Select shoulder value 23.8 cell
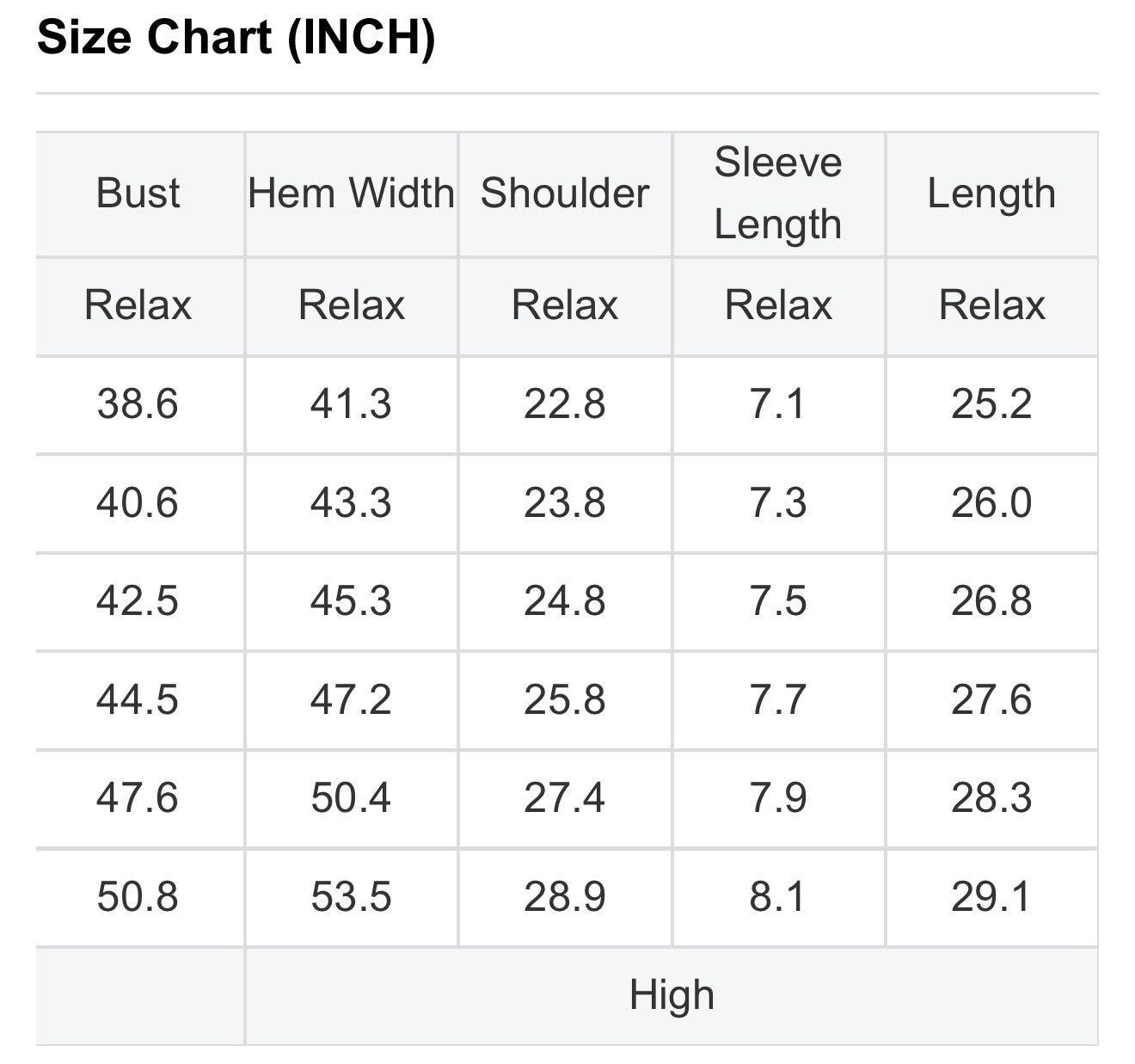 point(564,502)
